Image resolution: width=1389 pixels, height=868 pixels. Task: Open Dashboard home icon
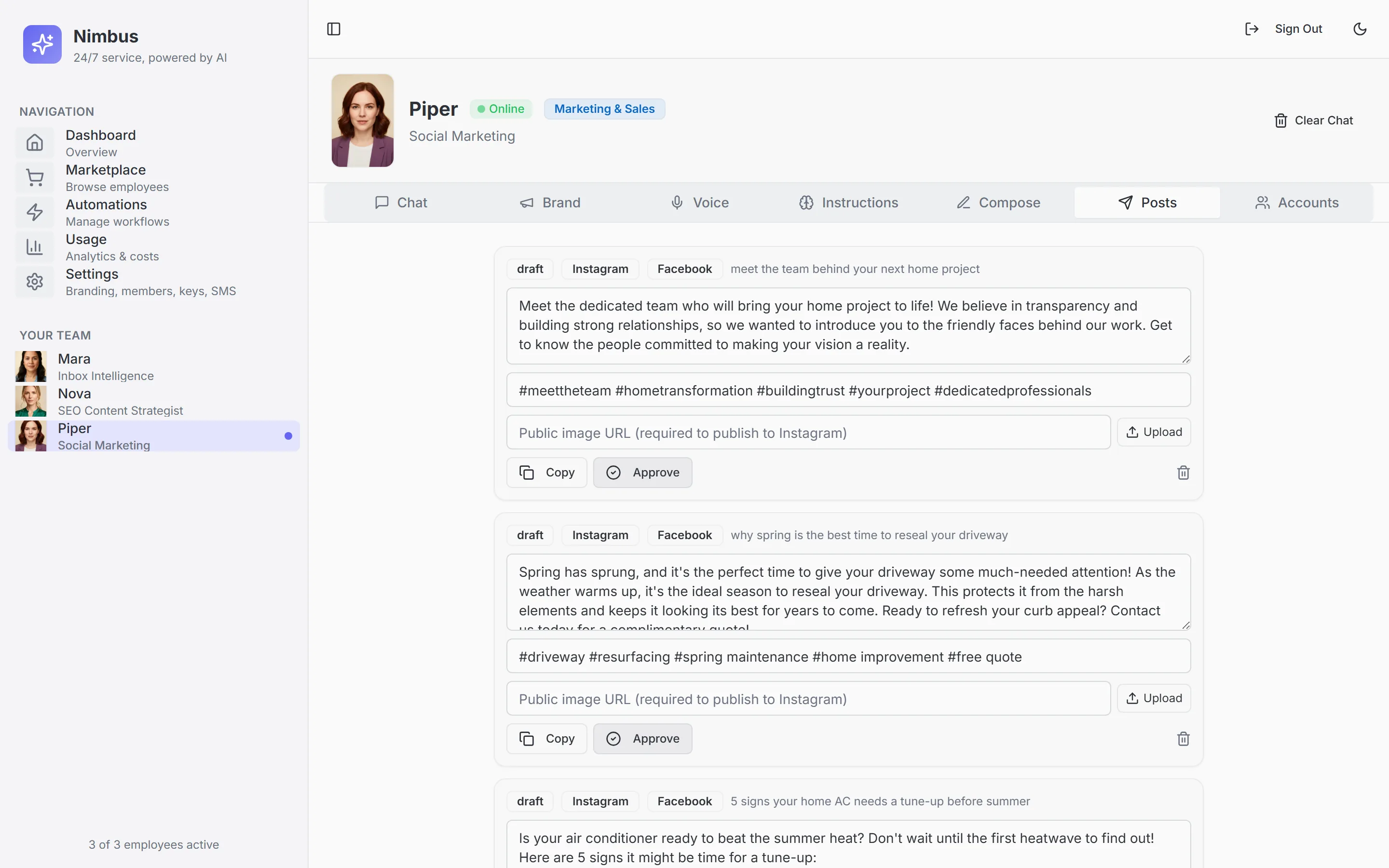[x=34, y=142]
